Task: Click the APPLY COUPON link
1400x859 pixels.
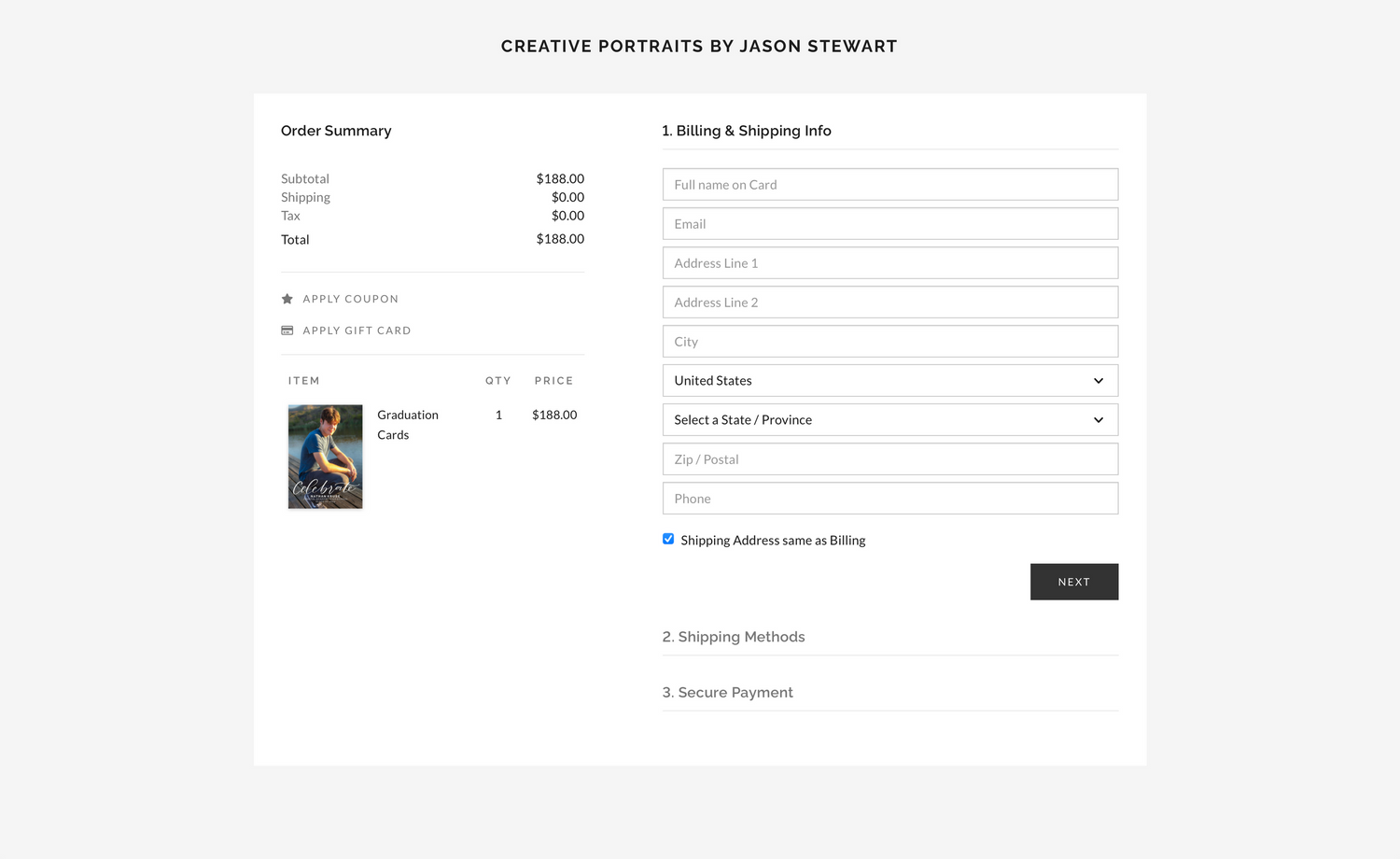Action: (x=351, y=299)
